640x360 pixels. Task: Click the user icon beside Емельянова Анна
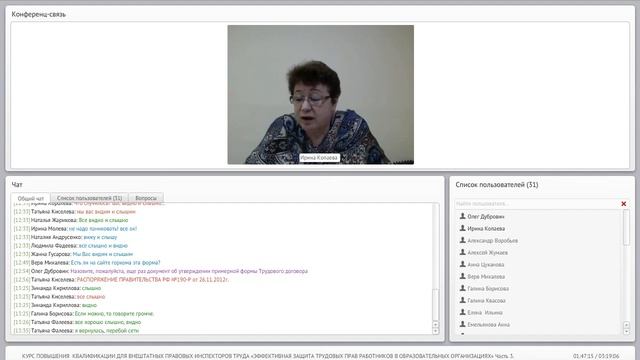click(462, 324)
